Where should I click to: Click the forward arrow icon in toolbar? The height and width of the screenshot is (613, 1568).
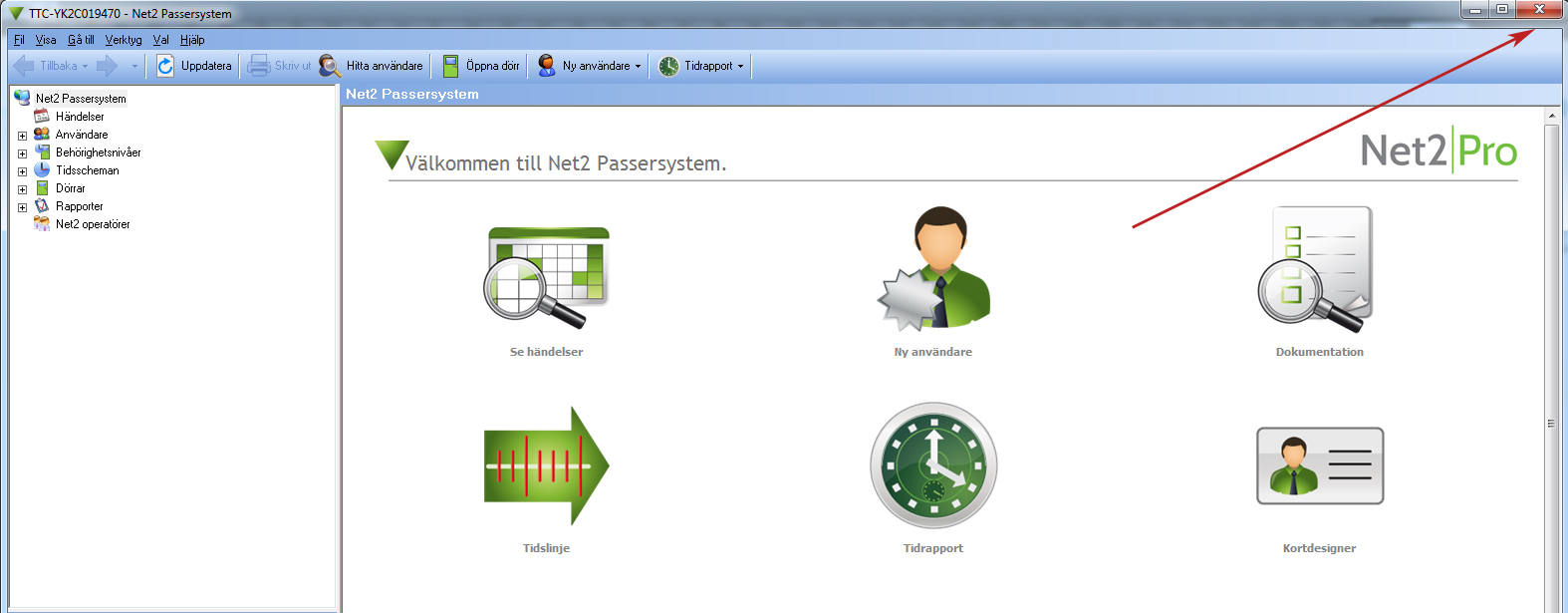pos(107,66)
